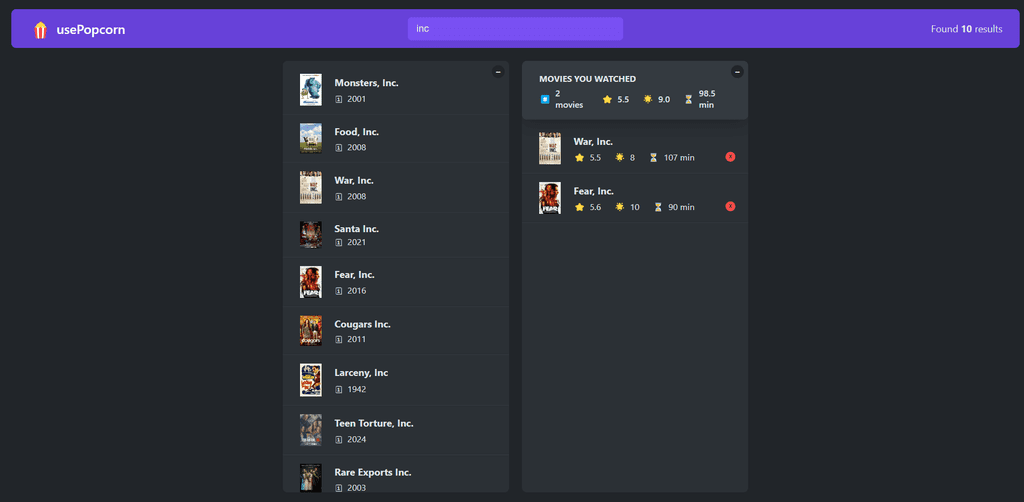This screenshot has width=1024, height=502.
Task: Click the MOVIES YOU WATCHED heading
Action: (588, 79)
